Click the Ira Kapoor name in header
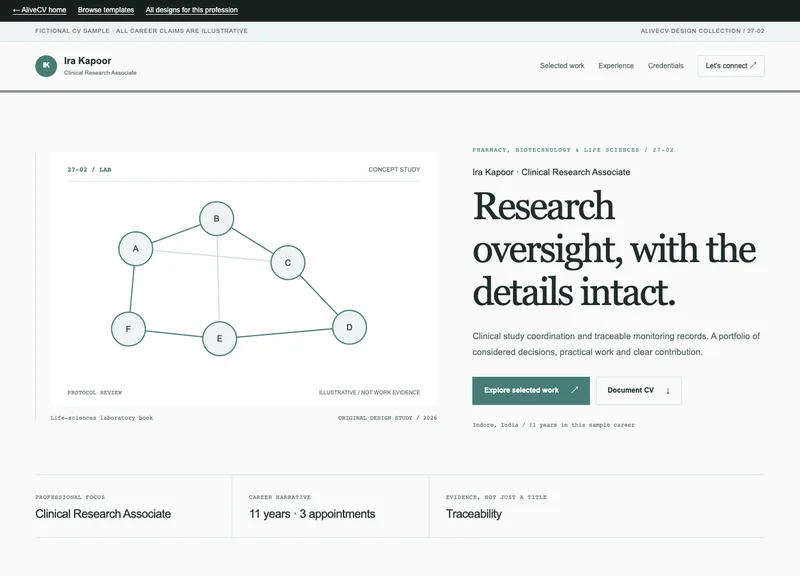The height and width of the screenshot is (576, 800). 87,61
